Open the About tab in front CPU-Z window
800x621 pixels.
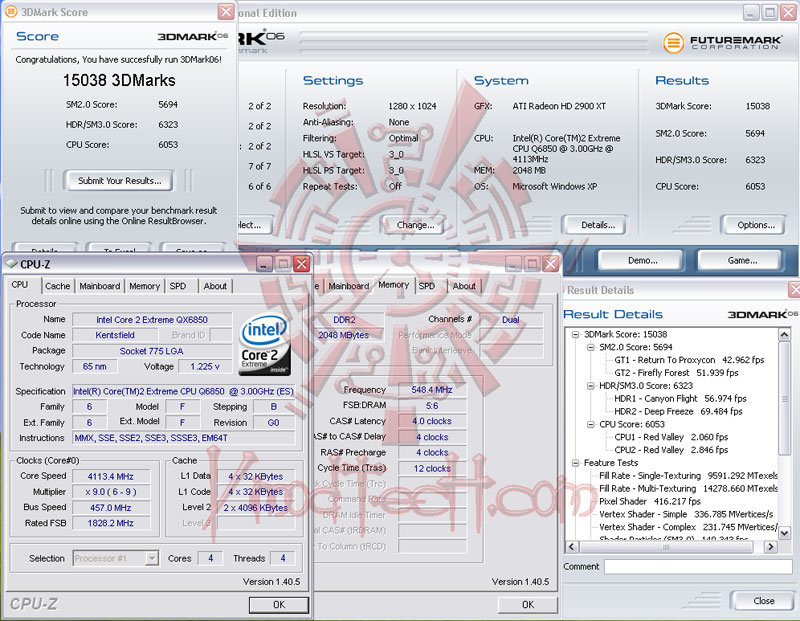215,286
